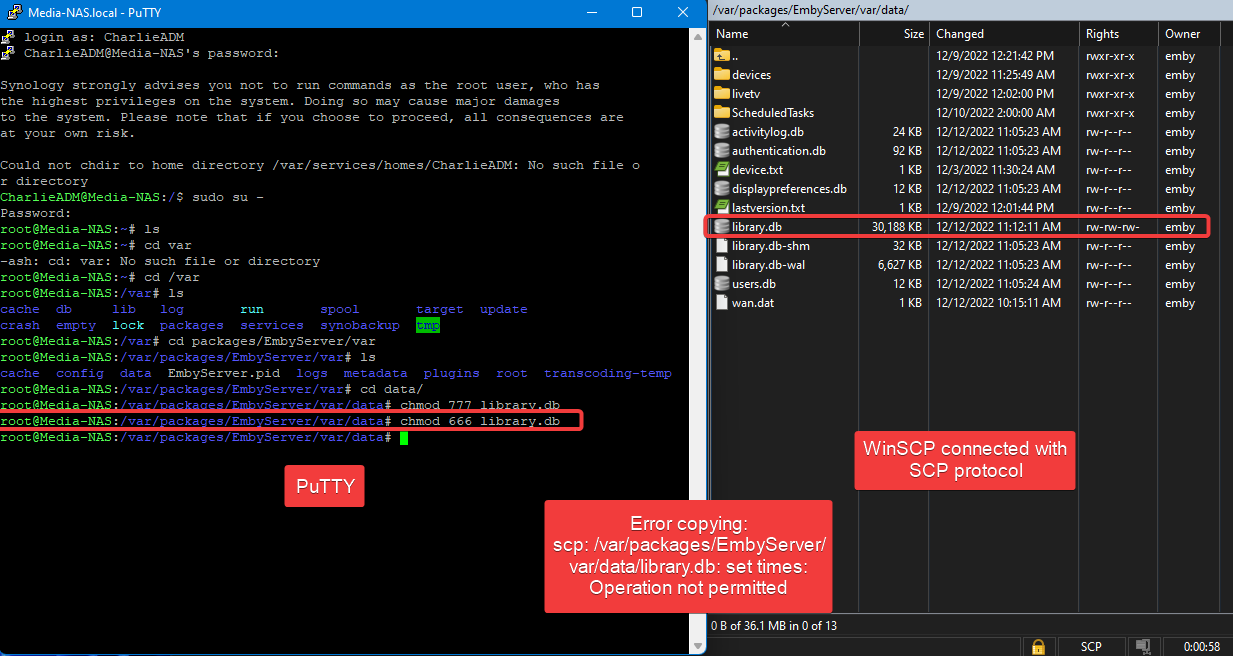Select the lastversion.txt file name
Screen dimensions: 1233x656
(x=768, y=208)
